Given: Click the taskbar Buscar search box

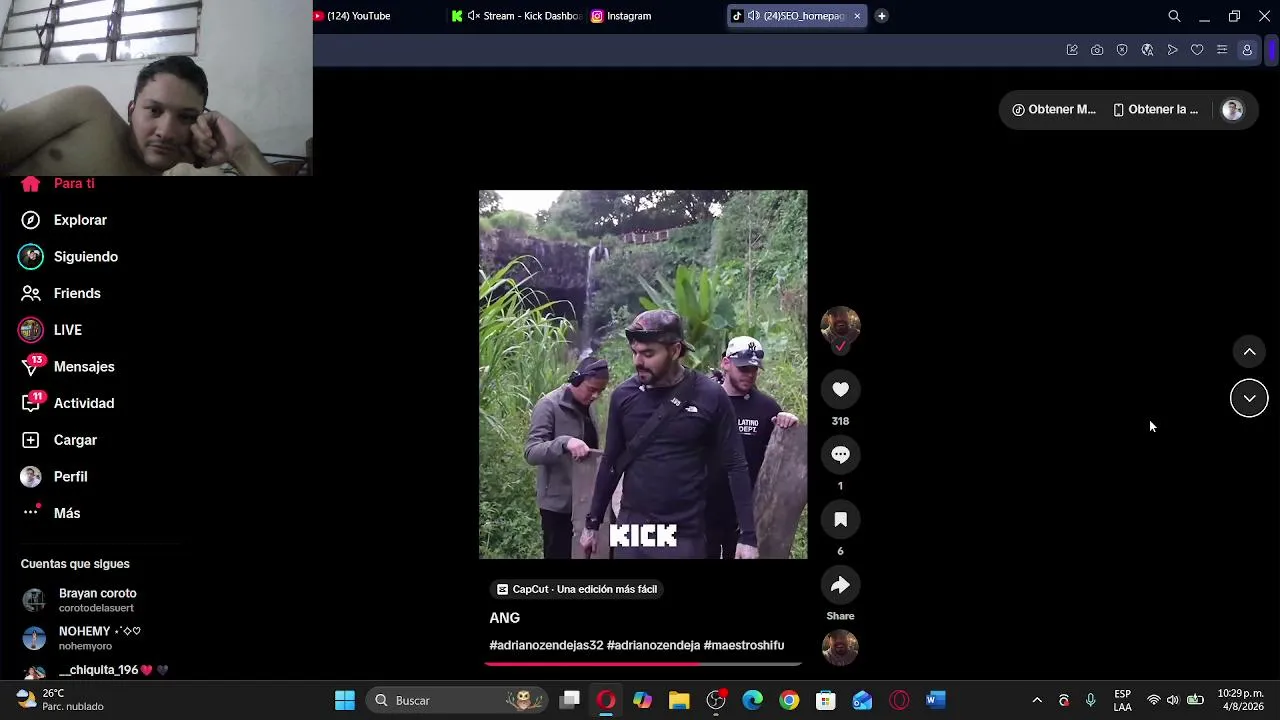Looking at the screenshot, I should click(x=458, y=700).
